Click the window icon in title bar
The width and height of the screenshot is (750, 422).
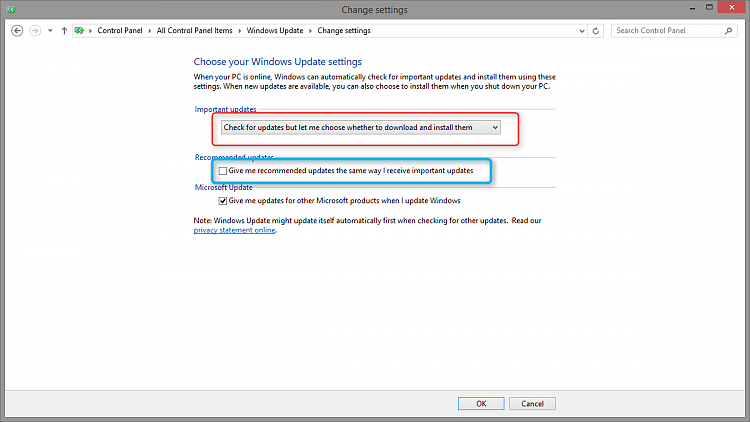(x=11, y=10)
